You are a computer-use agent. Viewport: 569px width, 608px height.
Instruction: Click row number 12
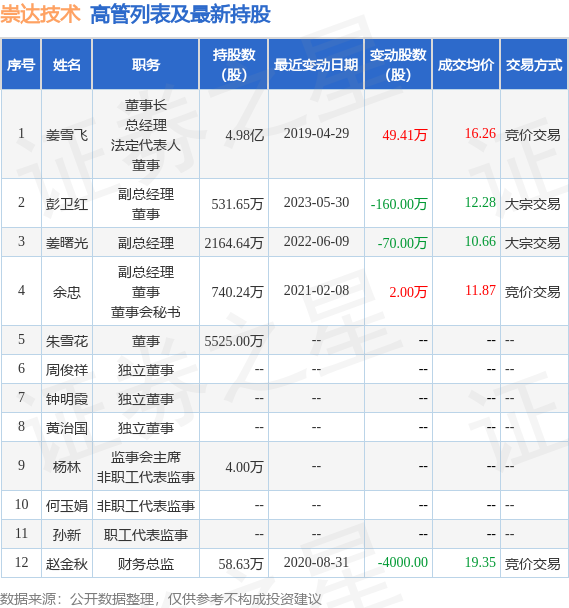coord(21,562)
